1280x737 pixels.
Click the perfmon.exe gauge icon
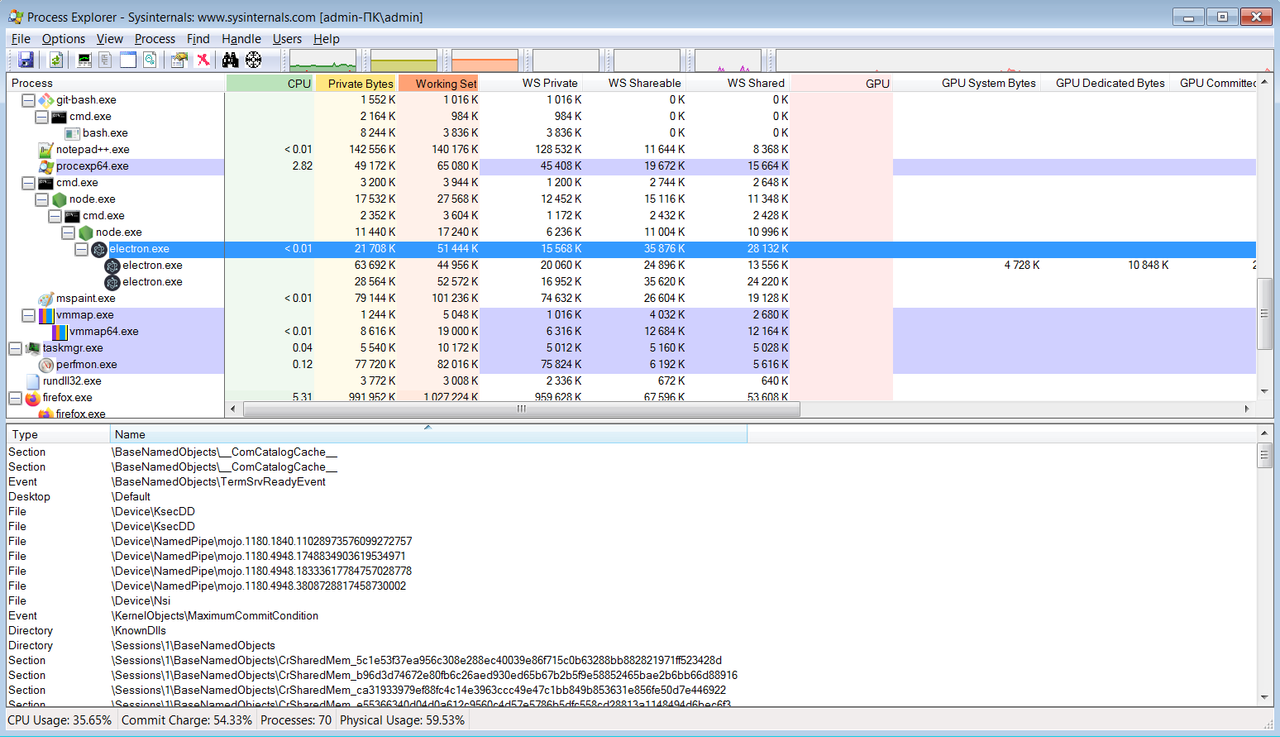(46, 364)
